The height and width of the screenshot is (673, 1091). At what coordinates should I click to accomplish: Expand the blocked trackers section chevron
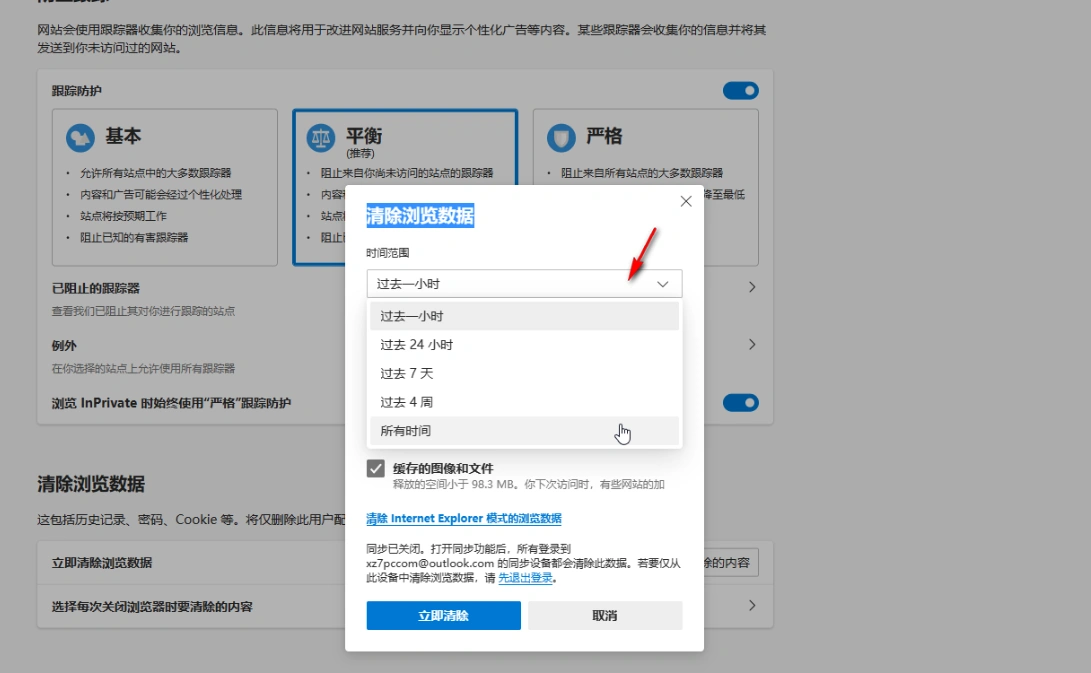(x=752, y=288)
